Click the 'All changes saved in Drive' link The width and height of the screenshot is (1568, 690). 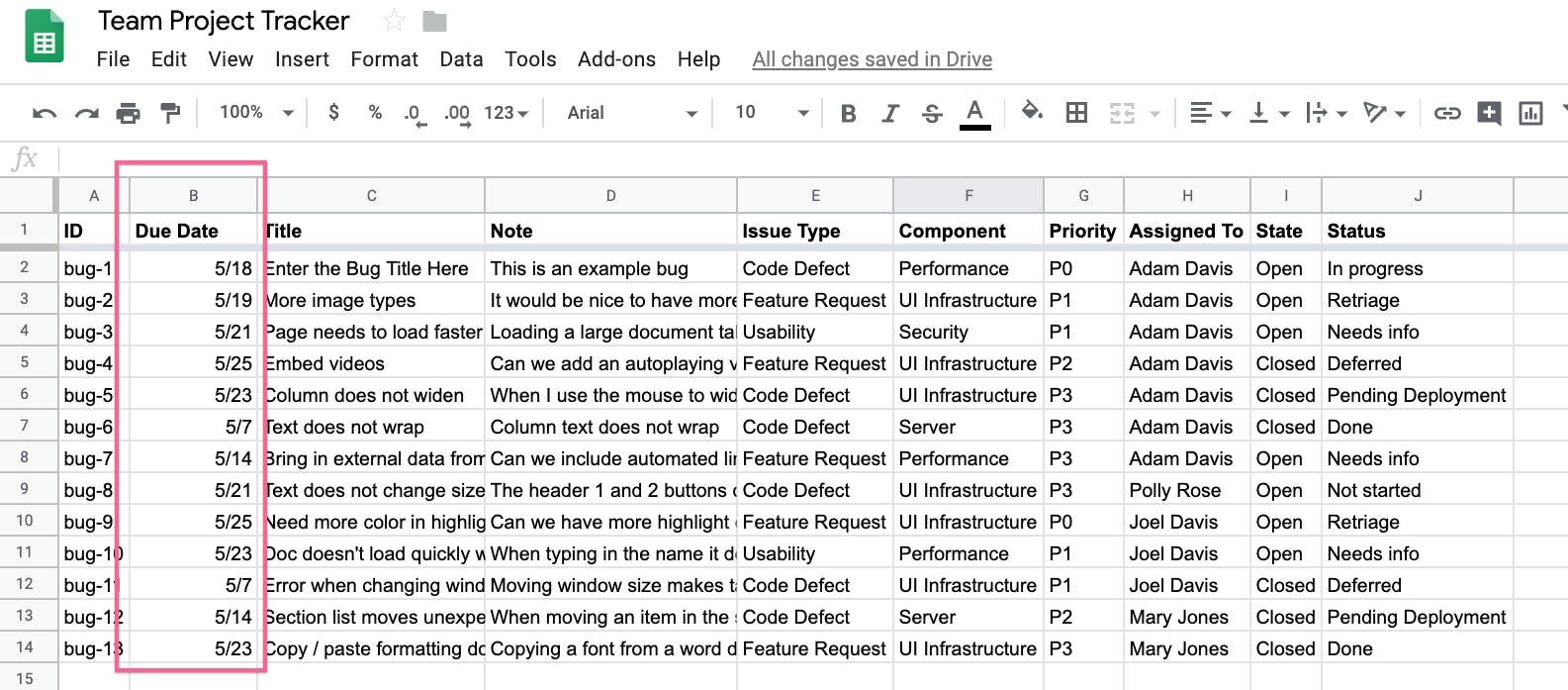[872, 59]
